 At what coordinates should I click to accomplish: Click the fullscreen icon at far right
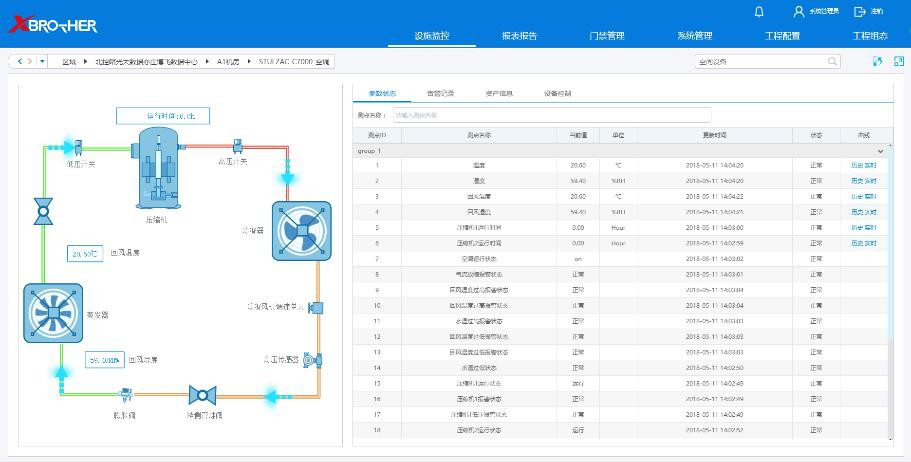click(x=898, y=62)
